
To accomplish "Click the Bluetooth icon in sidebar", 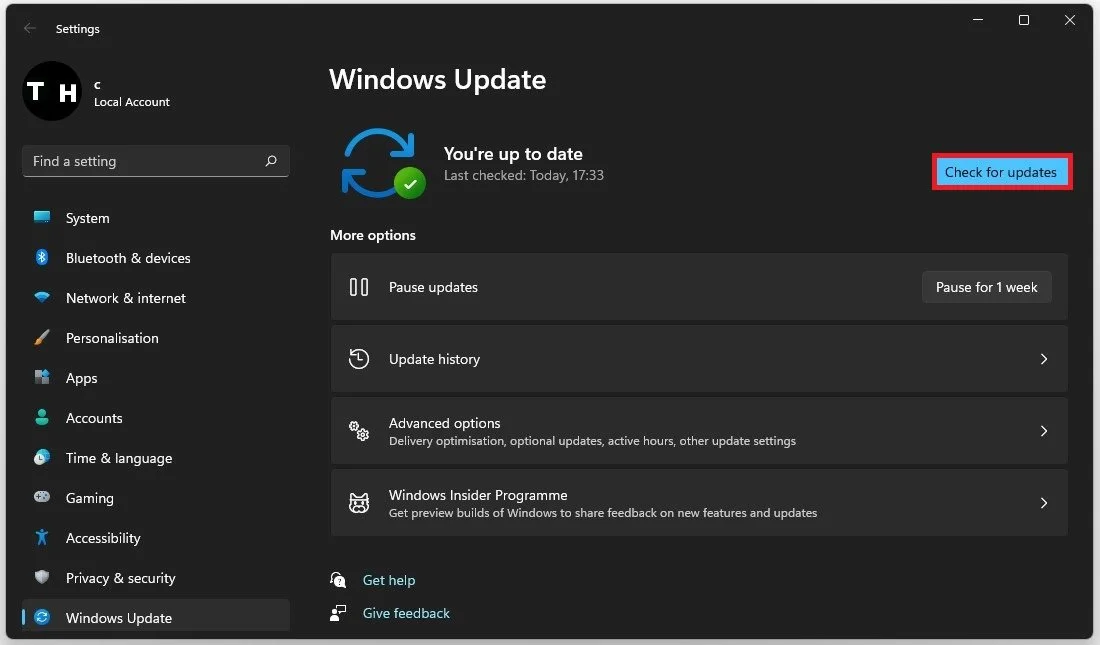I will pos(42,257).
